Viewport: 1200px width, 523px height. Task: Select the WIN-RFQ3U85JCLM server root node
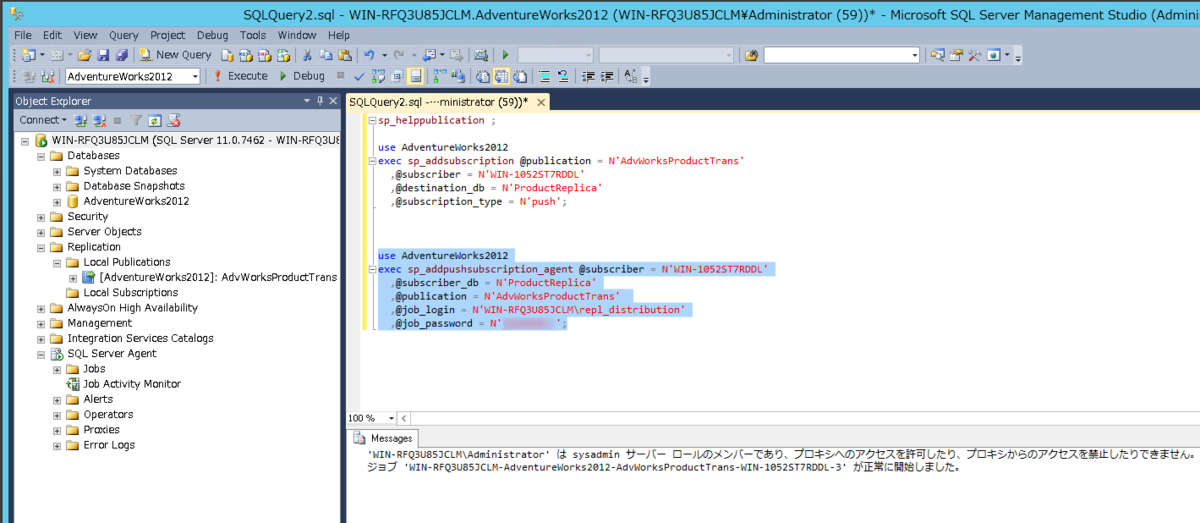coord(185,141)
